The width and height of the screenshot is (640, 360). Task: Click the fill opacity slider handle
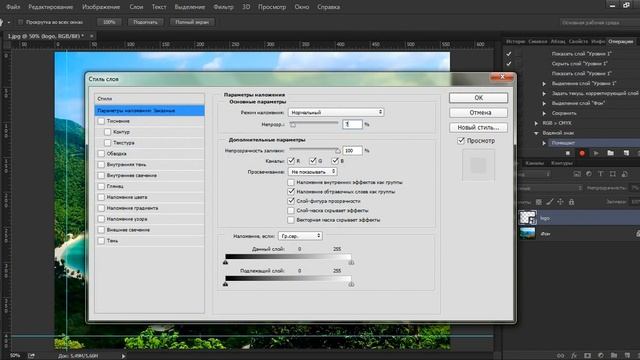tap(338, 151)
